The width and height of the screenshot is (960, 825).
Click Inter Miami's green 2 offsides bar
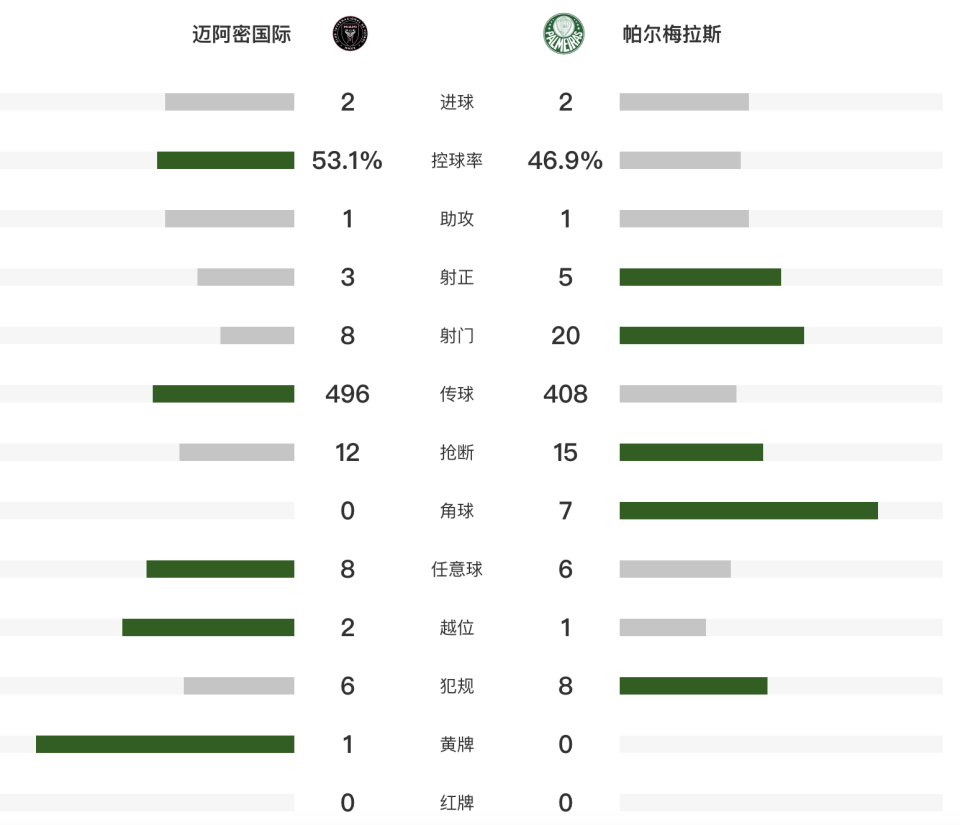tap(208, 627)
